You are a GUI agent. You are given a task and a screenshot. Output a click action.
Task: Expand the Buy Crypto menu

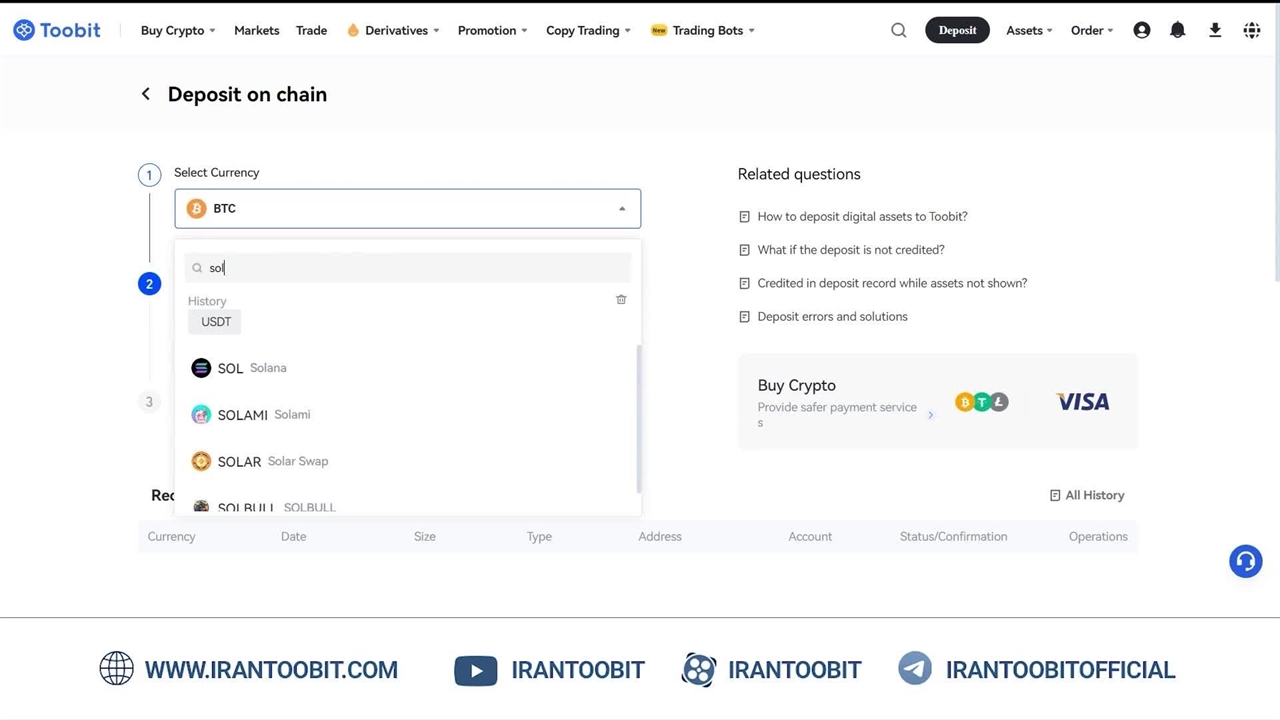tap(177, 30)
